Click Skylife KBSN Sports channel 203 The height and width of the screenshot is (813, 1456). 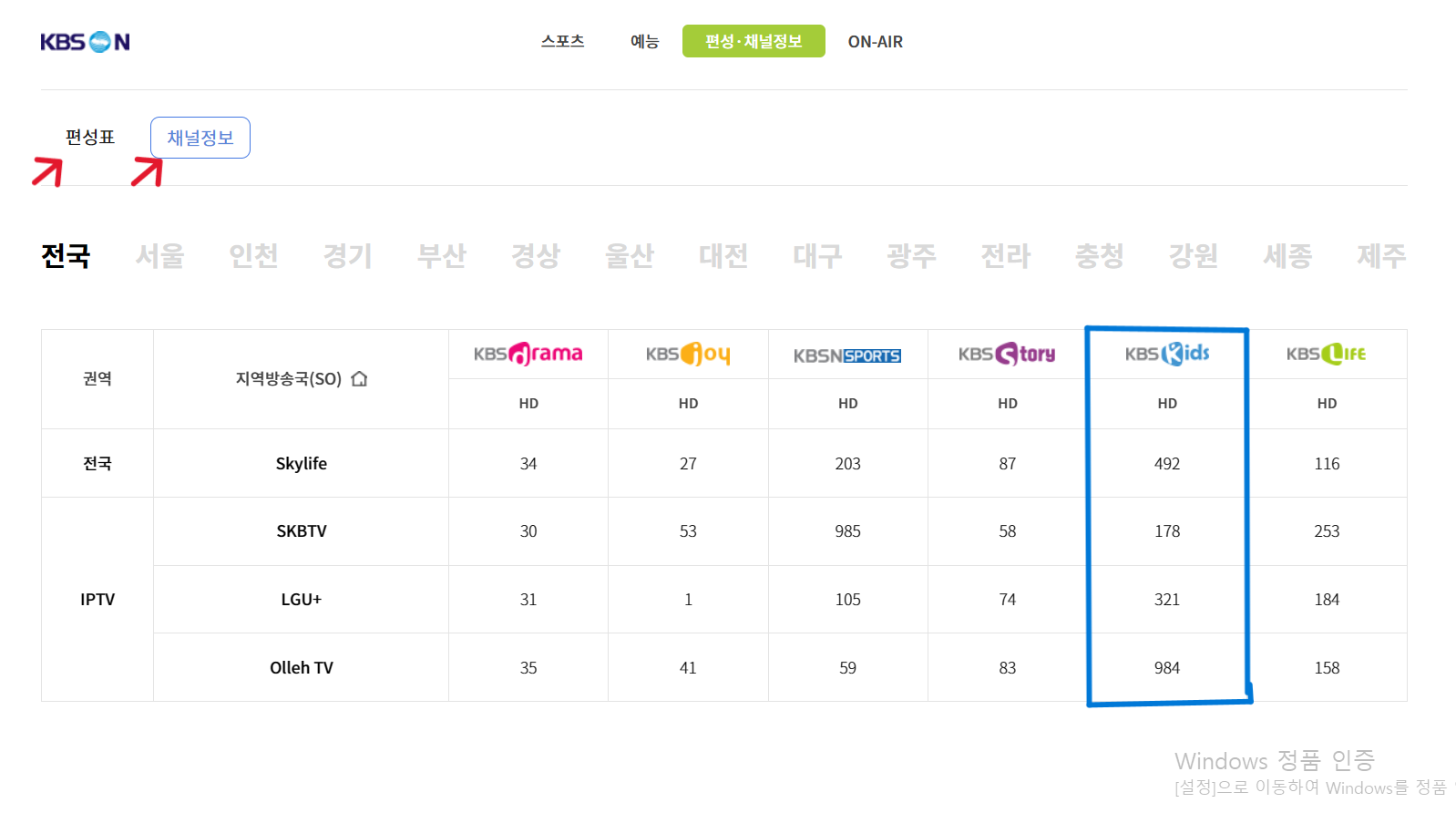[847, 463]
